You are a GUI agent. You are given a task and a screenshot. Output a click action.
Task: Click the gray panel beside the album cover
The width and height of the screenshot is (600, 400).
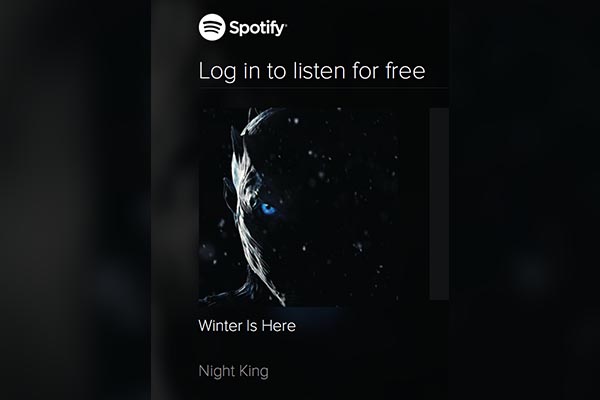pos(439,204)
